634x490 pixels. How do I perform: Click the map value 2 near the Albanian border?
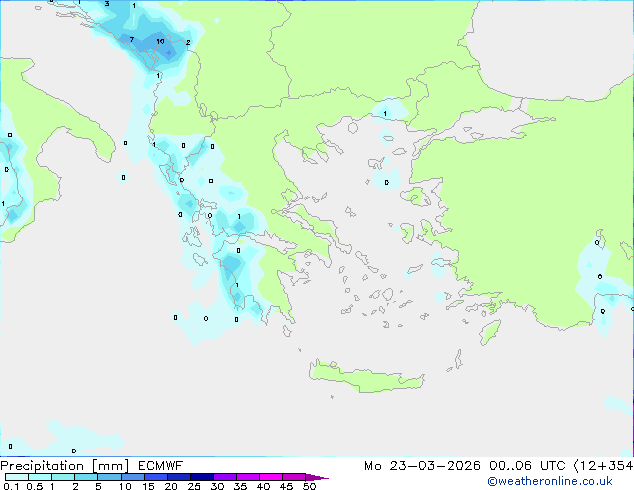pos(188,42)
